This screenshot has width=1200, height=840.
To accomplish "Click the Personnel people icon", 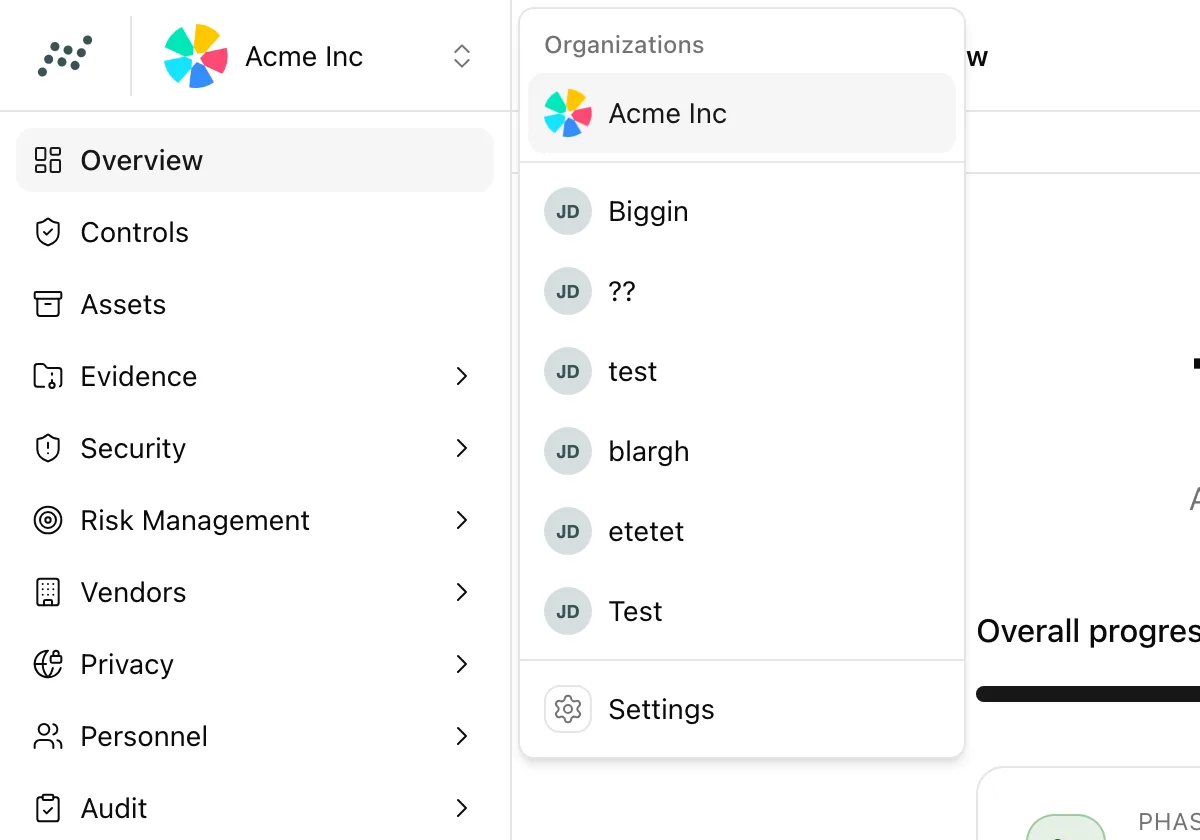I will point(48,736).
